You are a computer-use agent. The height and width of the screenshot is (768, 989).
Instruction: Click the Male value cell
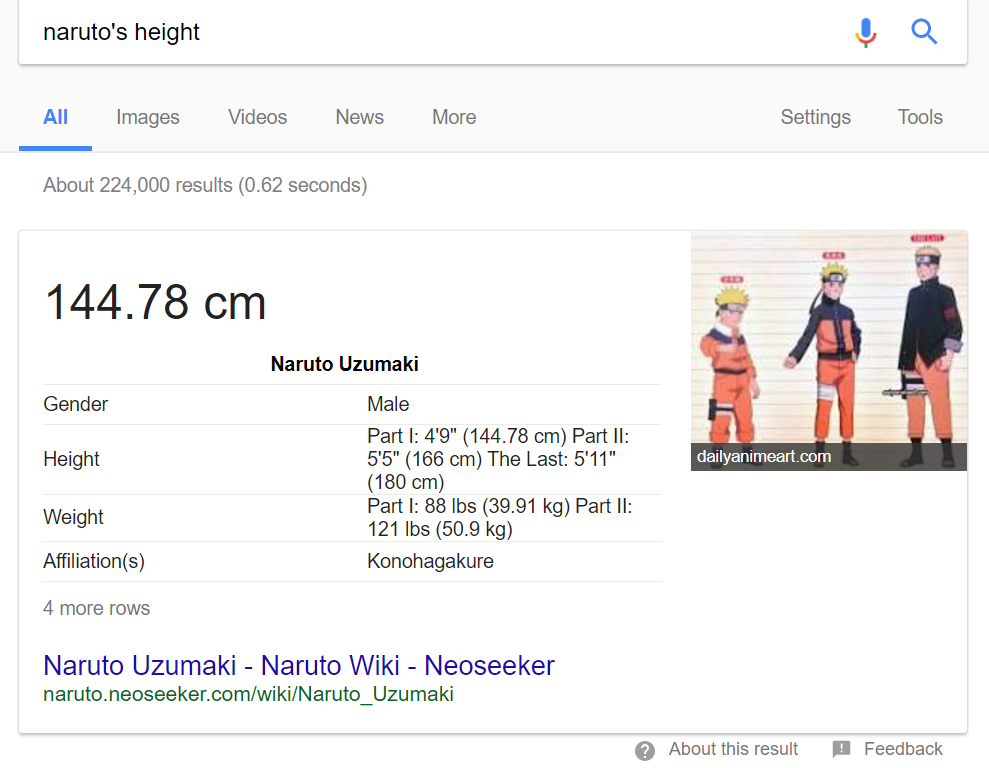(x=388, y=404)
